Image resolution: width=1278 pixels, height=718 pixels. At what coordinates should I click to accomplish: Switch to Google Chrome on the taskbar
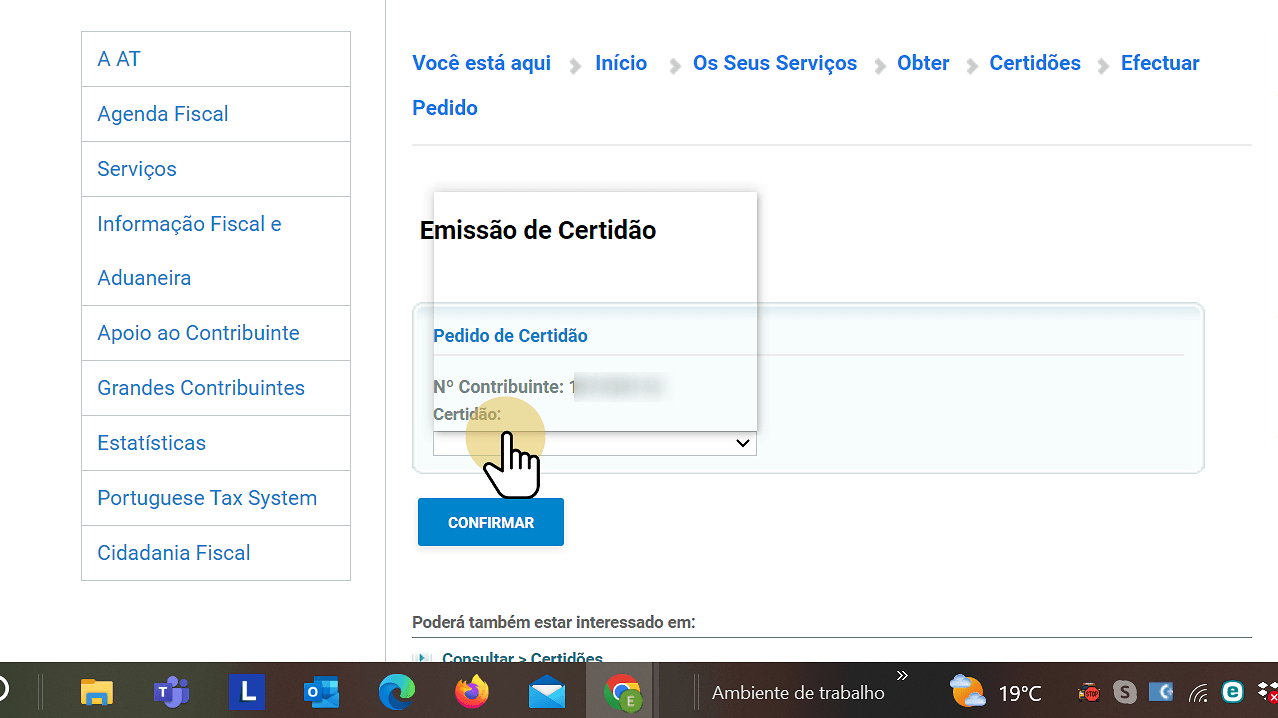point(621,692)
